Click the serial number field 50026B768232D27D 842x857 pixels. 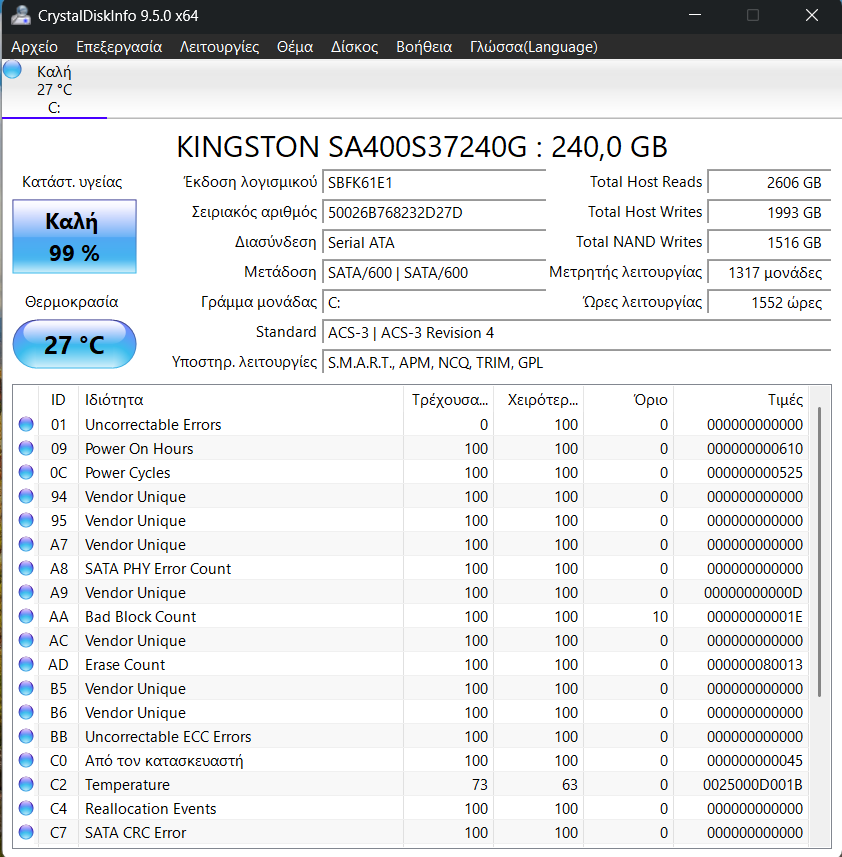click(x=434, y=213)
